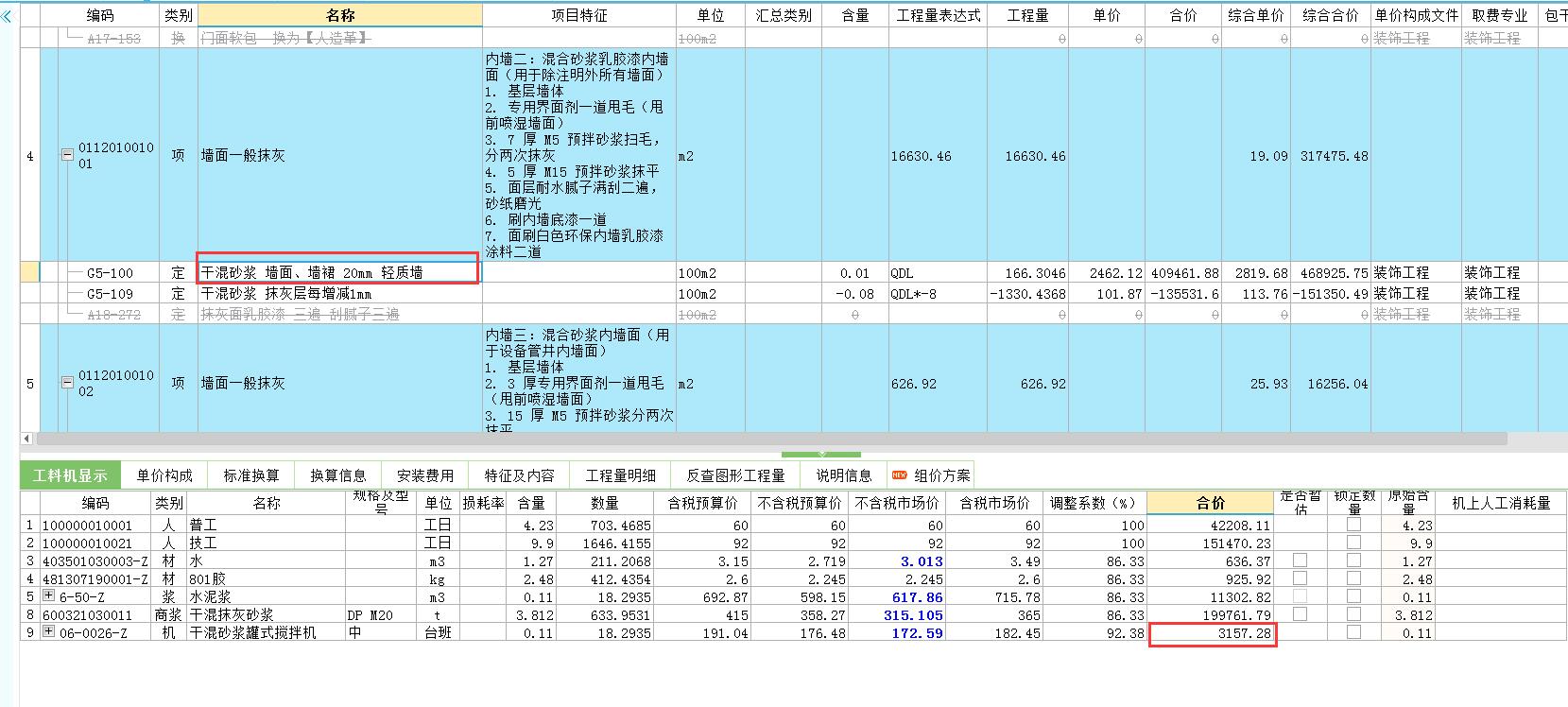Viewport: 1568px width, 707px height.
Task: Click the left arrow of the horizontal scrollbar
Action: (26, 439)
